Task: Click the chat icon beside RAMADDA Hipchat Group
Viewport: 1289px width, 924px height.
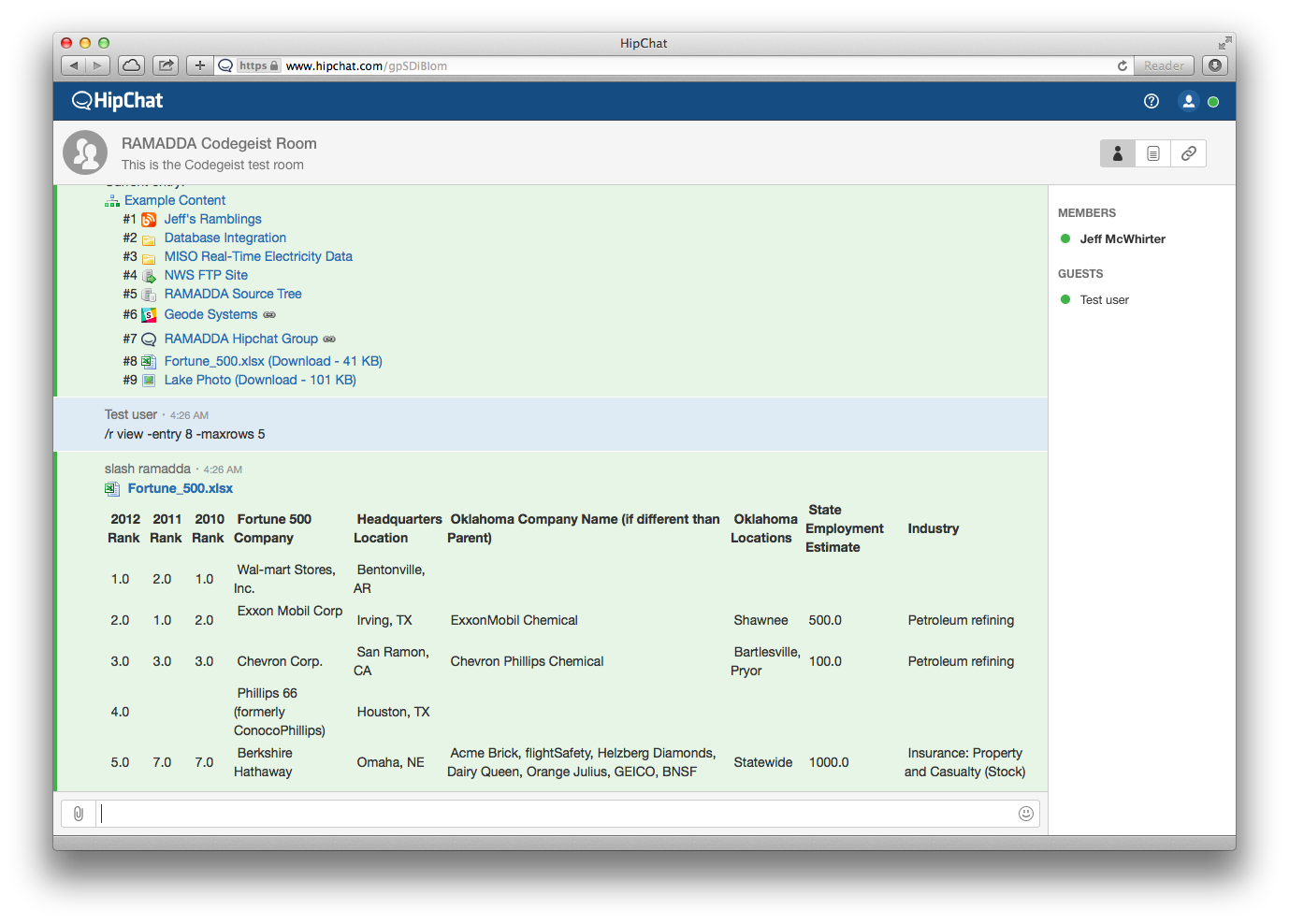Action: 149,339
